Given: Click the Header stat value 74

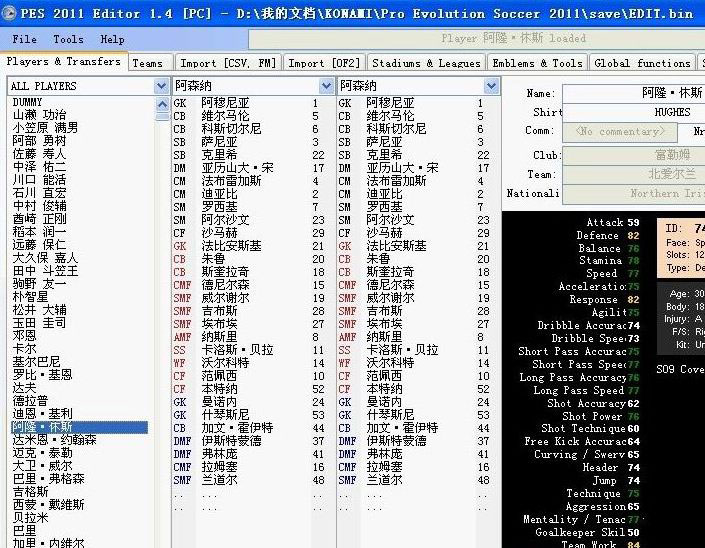Looking at the screenshot, I should pos(634,468).
